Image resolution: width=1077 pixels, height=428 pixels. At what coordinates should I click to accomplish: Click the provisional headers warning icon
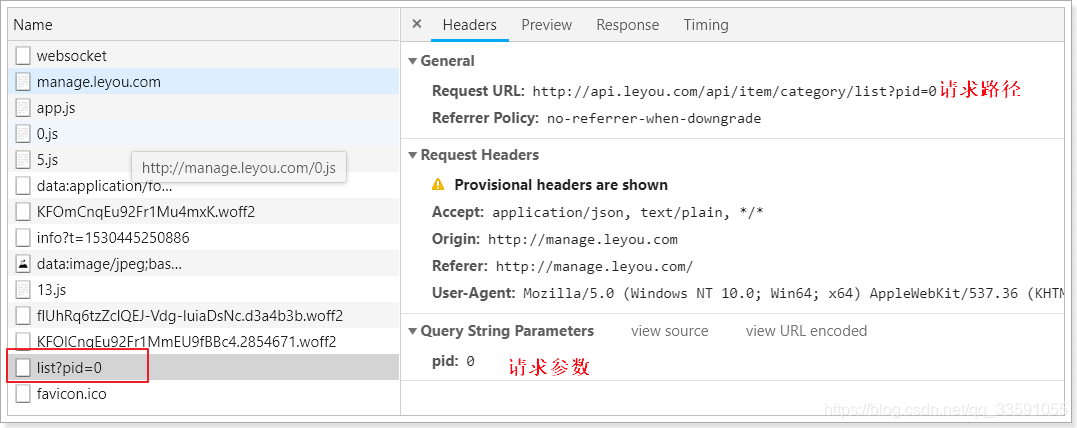coord(438,185)
